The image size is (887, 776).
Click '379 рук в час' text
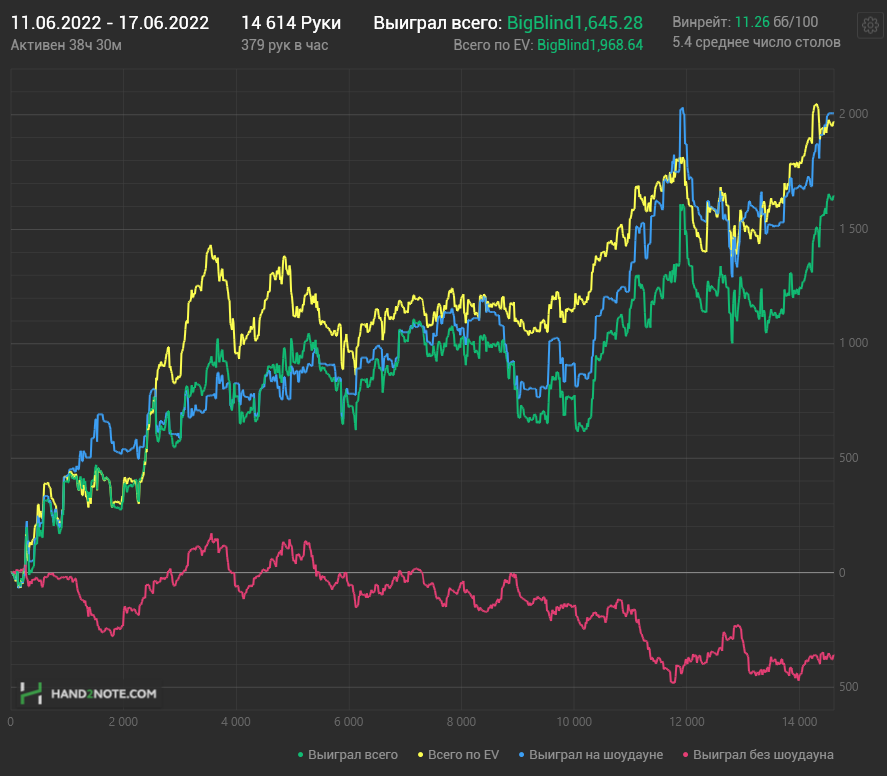pos(285,45)
